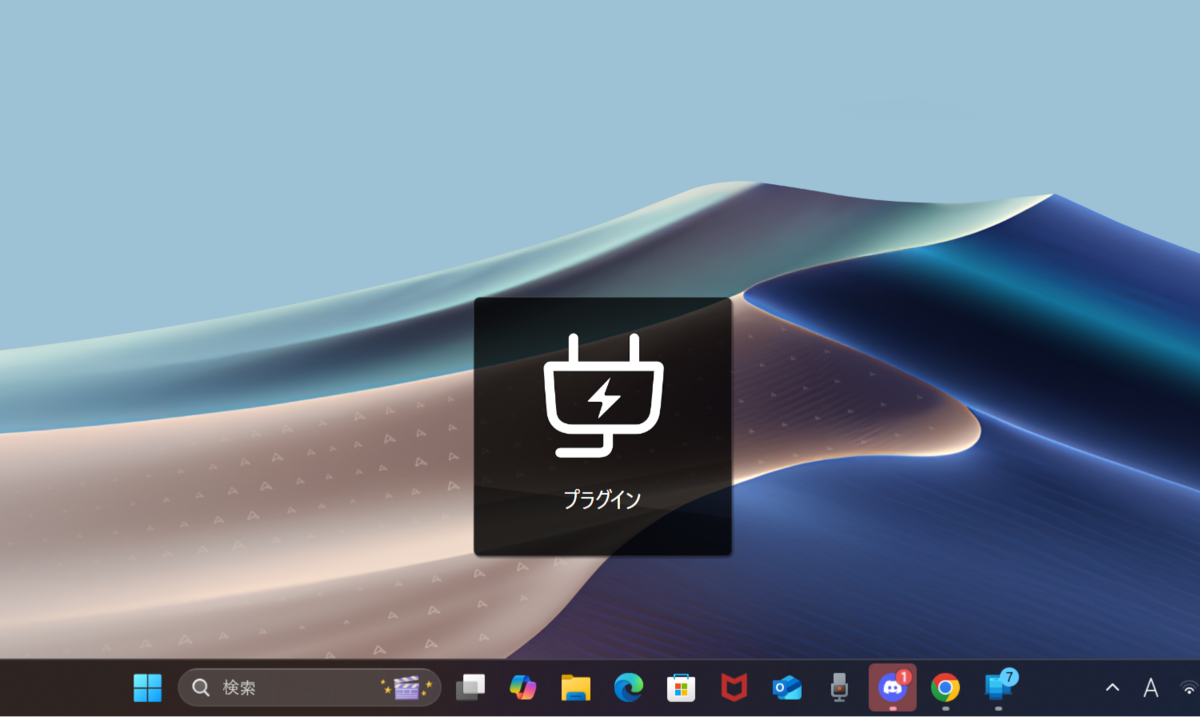The width and height of the screenshot is (1200, 726).
Task: Toggle the IME input mode A indicator
Action: pos(1151,688)
